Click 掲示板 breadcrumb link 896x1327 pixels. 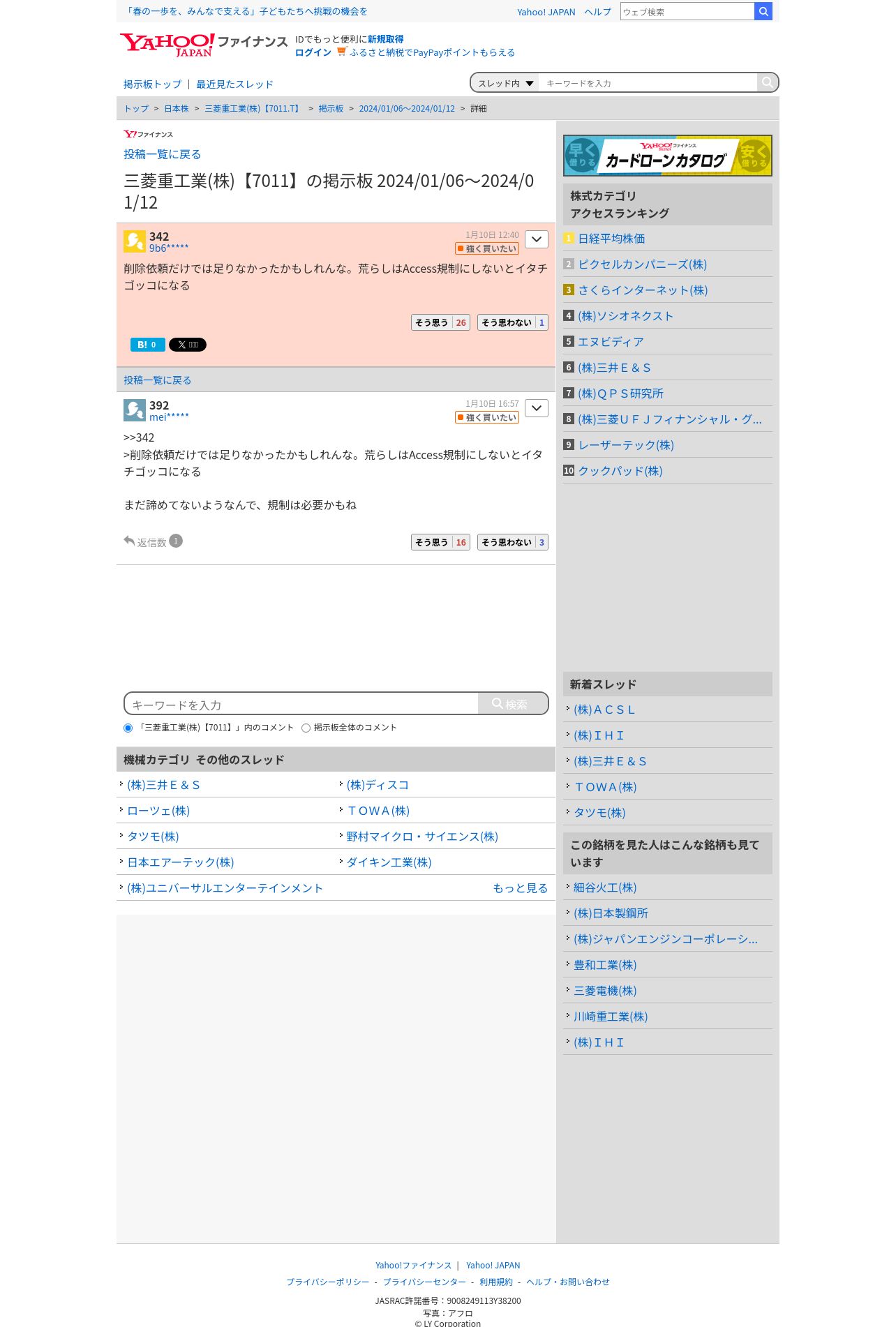331,109
